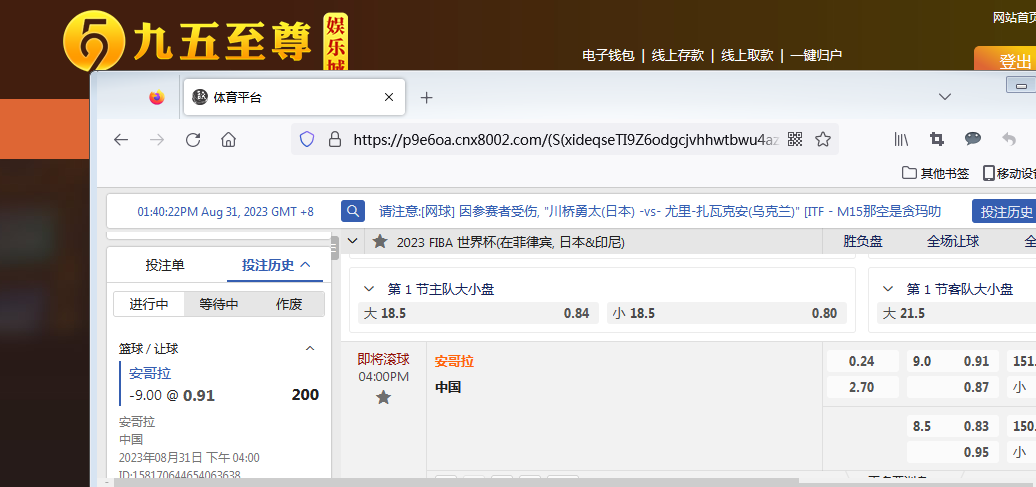Open 线上存款 link
The height and width of the screenshot is (487, 1036).
(677, 55)
